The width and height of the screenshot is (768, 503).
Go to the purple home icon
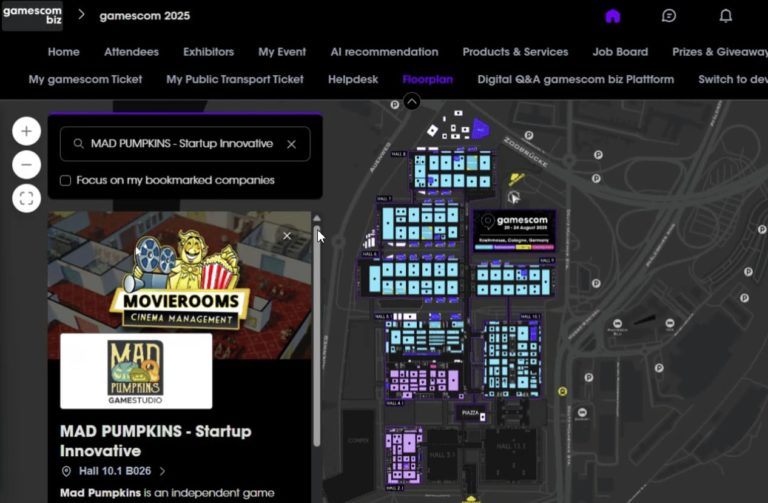coord(613,16)
